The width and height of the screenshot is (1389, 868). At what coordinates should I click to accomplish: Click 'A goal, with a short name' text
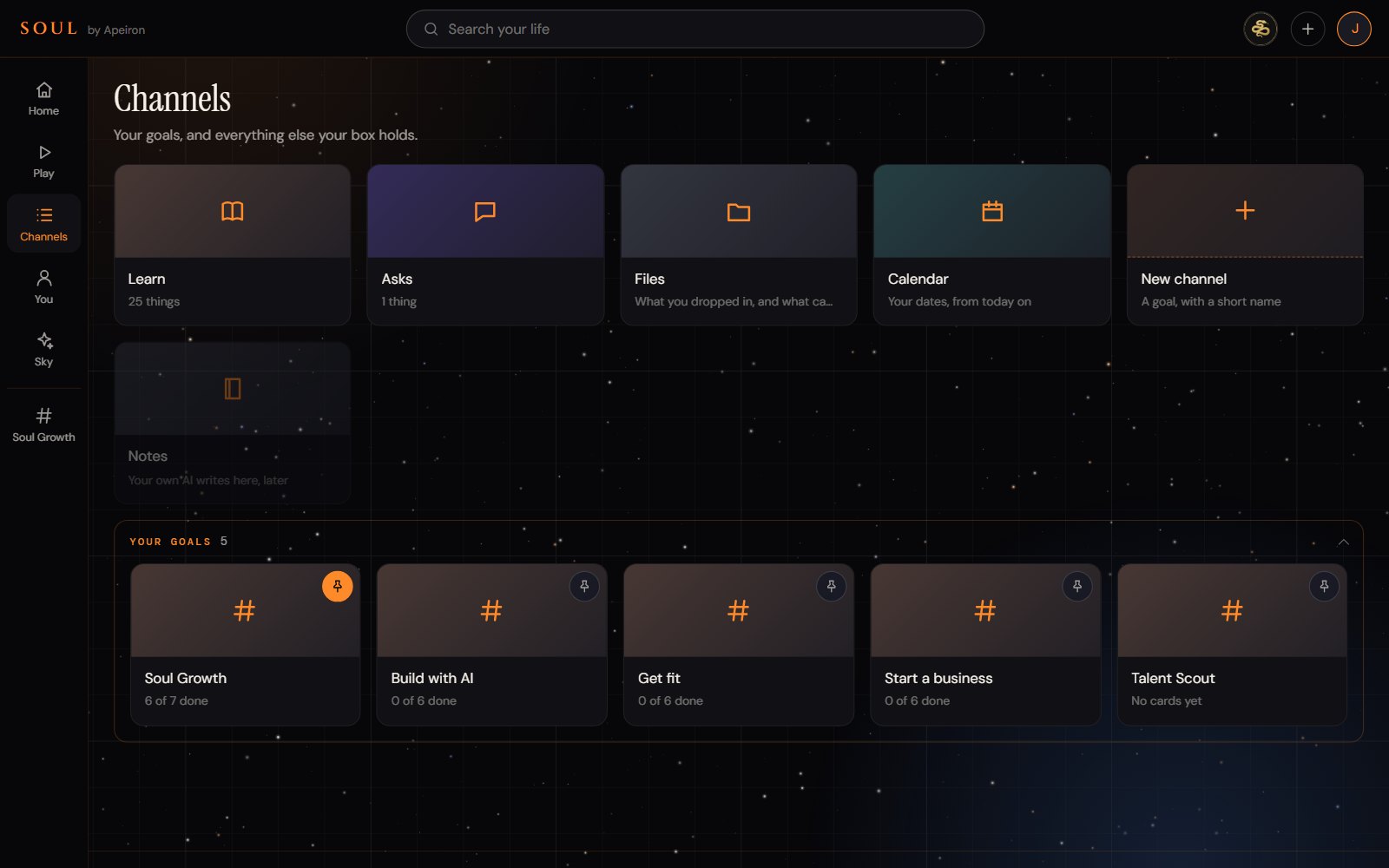[x=1211, y=301]
